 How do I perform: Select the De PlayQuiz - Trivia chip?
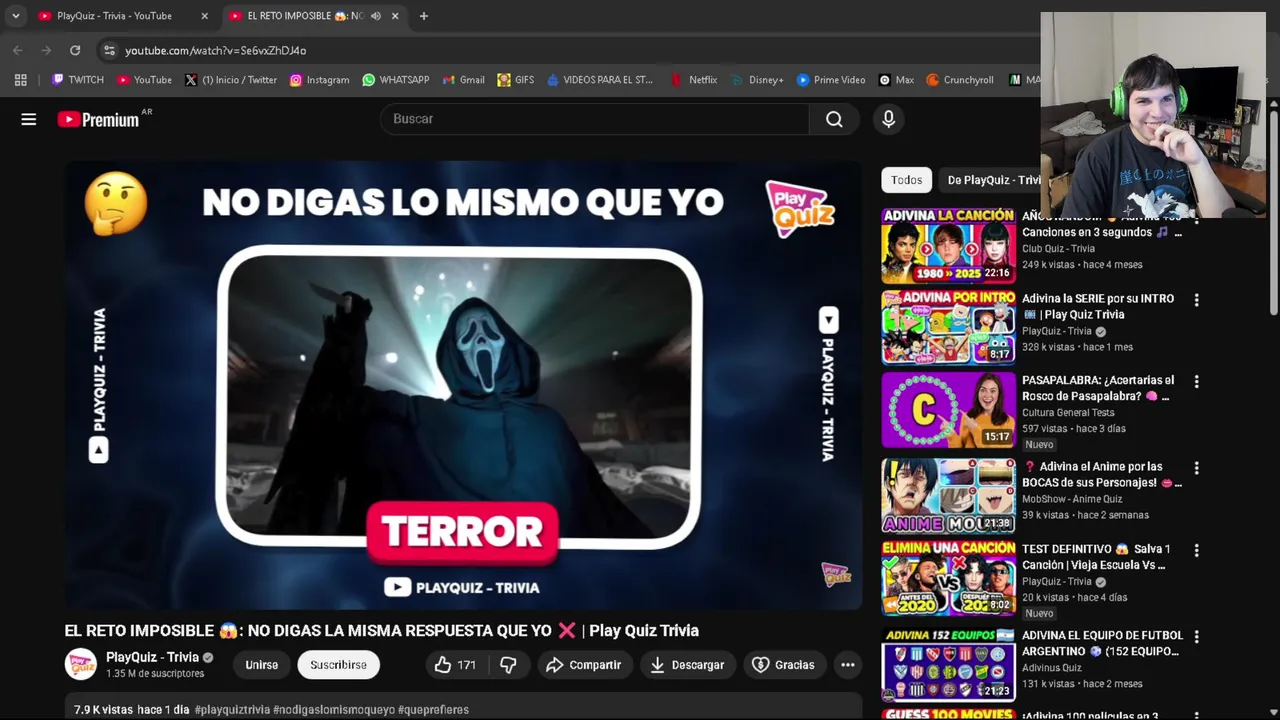pos(993,180)
